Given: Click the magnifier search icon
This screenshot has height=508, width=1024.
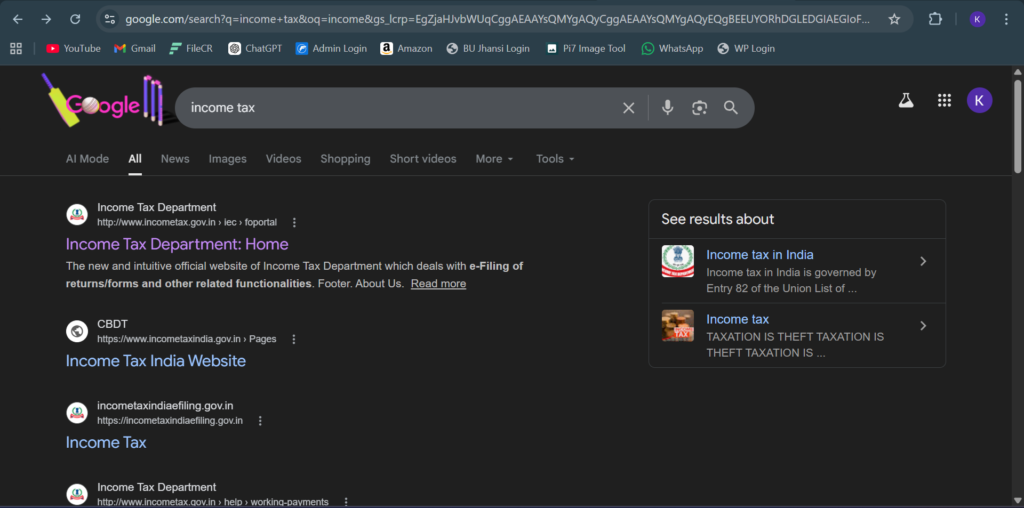Looking at the screenshot, I should tap(731, 108).
